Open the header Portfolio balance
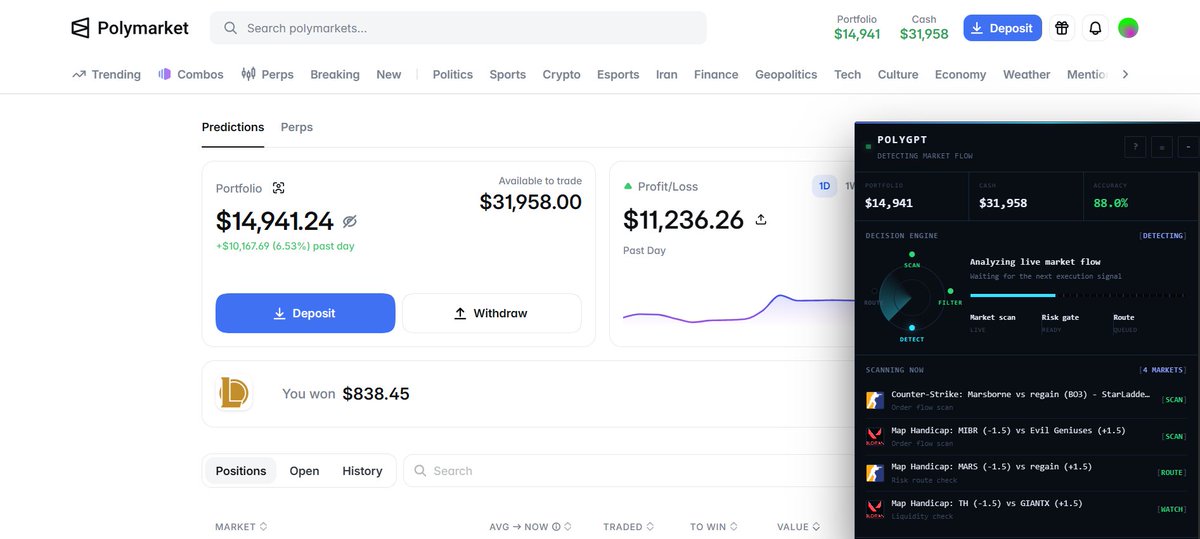The image size is (1200, 539). tap(857, 27)
